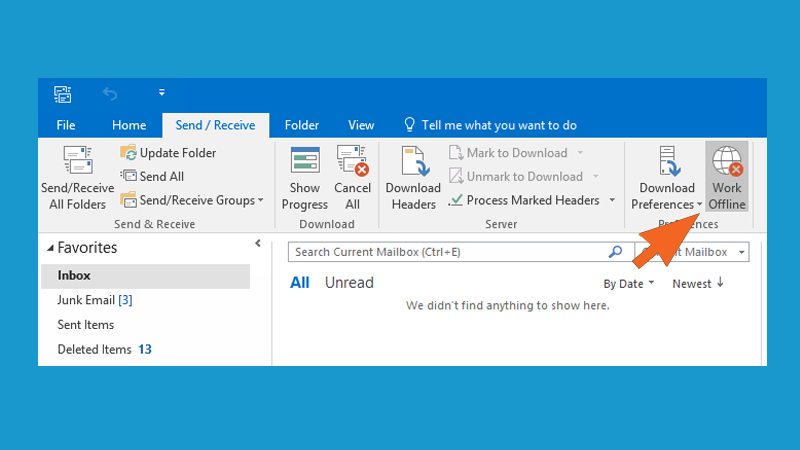Click Process Marked Headers

[x=525, y=200]
